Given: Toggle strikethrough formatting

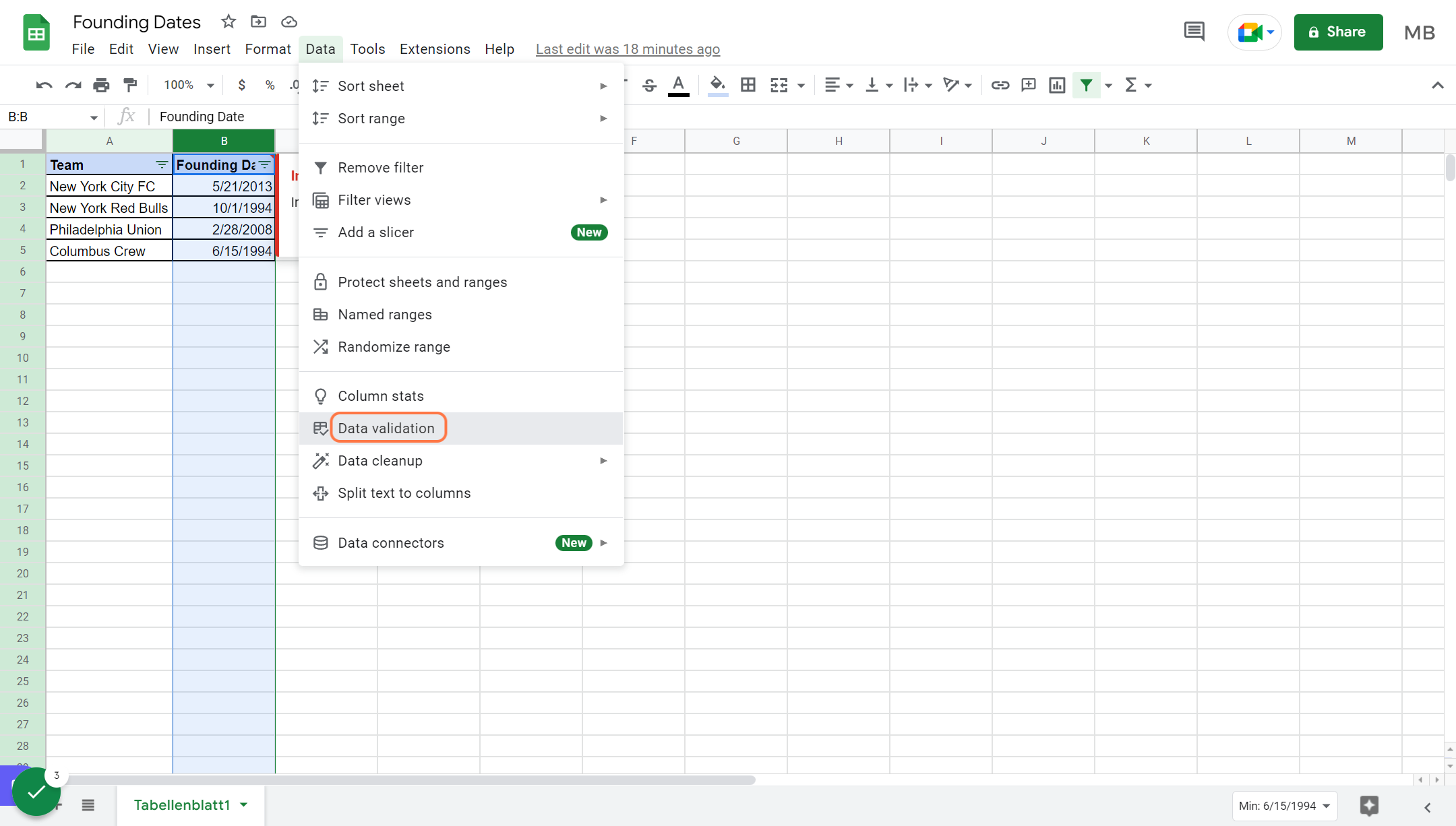Looking at the screenshot, I should pos(649,85).
